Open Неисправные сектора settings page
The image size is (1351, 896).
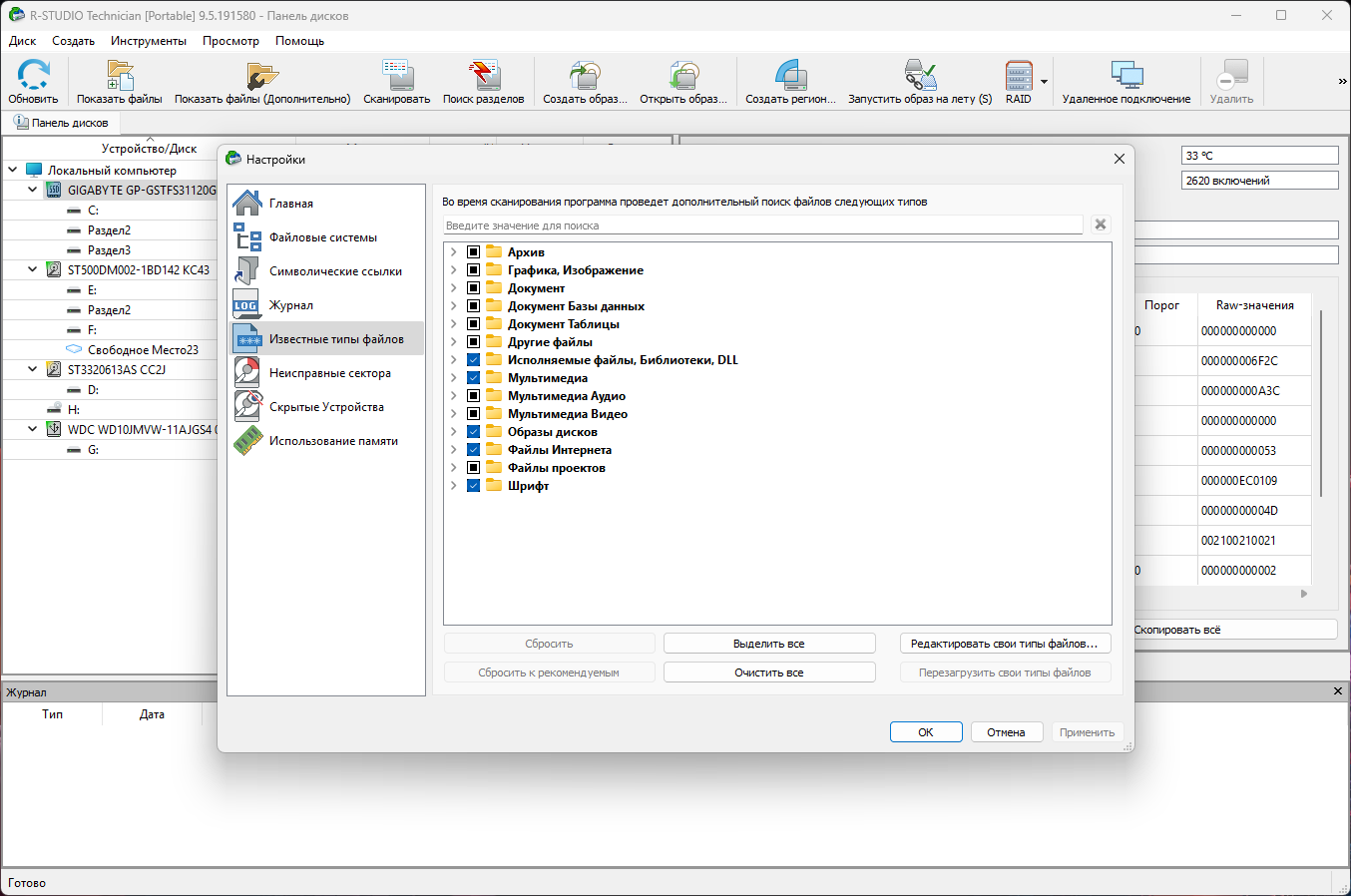pyautogui.click(x=325, y=373)
